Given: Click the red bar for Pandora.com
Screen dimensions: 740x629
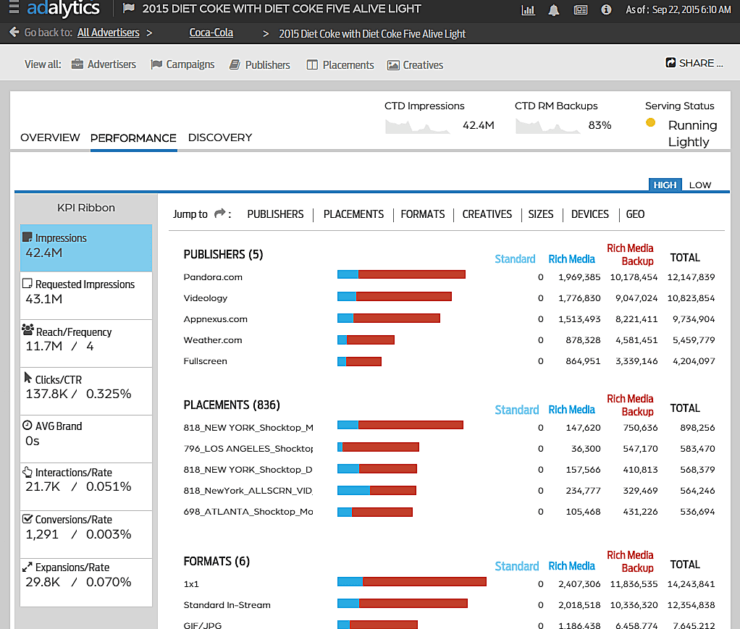Looking at the screenshot, I should [411, 274].
